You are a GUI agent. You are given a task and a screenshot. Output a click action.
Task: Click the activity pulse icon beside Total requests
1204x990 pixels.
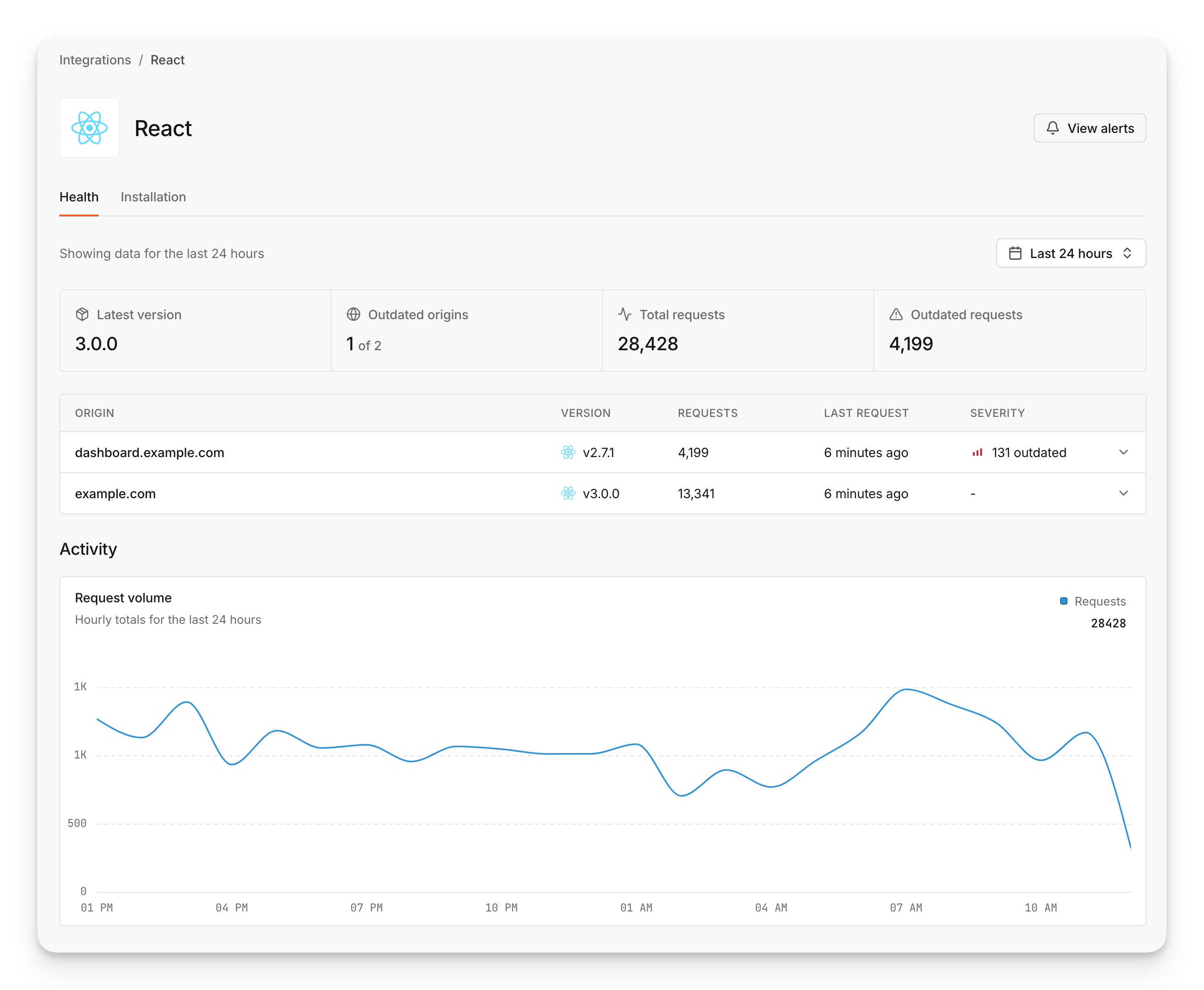pyautogui.click(x=624, y=314)
